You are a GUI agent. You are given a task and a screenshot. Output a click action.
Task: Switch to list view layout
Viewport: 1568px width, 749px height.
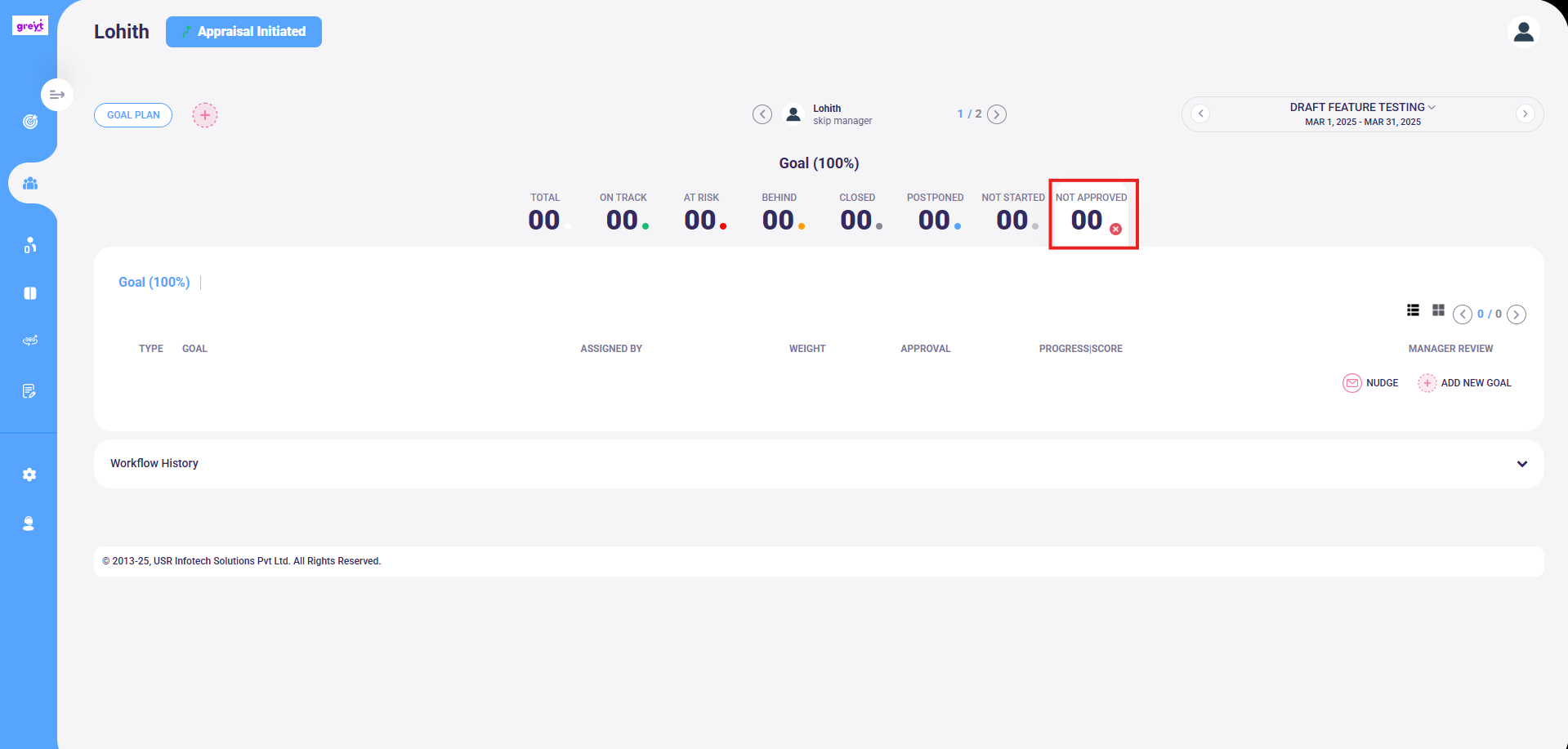click(x=1413, y=310)
